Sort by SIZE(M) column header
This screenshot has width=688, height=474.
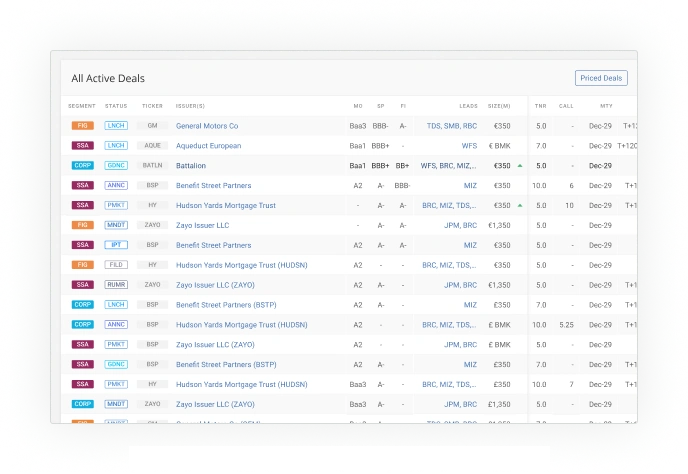(x=499, y=106)
